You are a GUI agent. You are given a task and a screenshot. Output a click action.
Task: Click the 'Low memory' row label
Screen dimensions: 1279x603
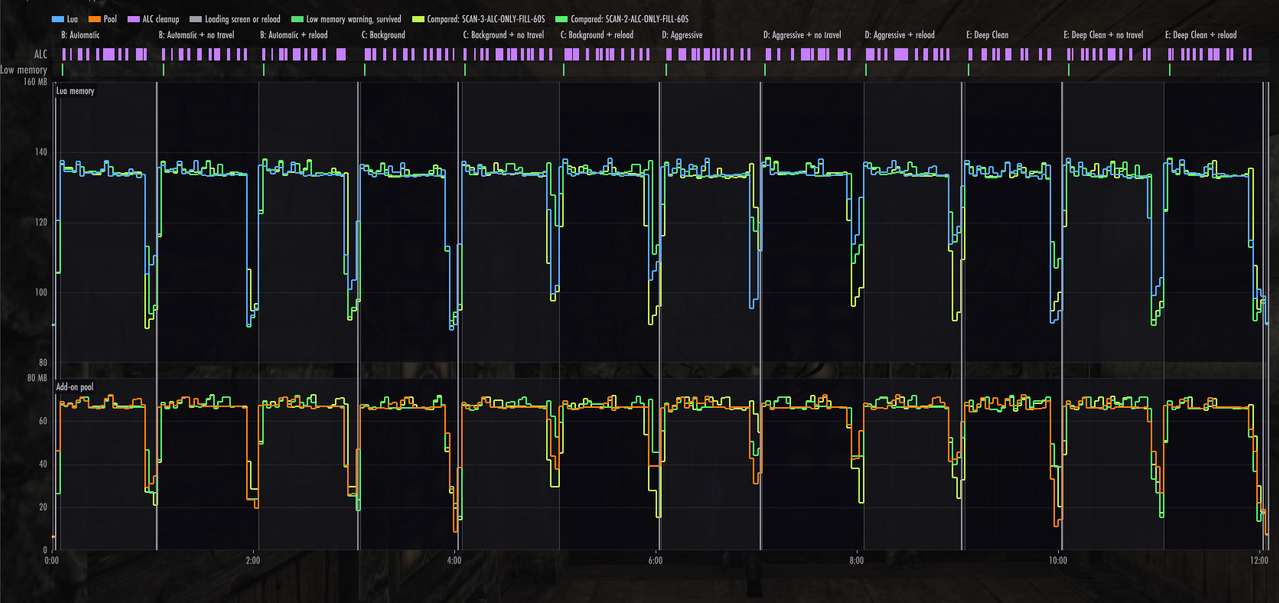(25, 70)
